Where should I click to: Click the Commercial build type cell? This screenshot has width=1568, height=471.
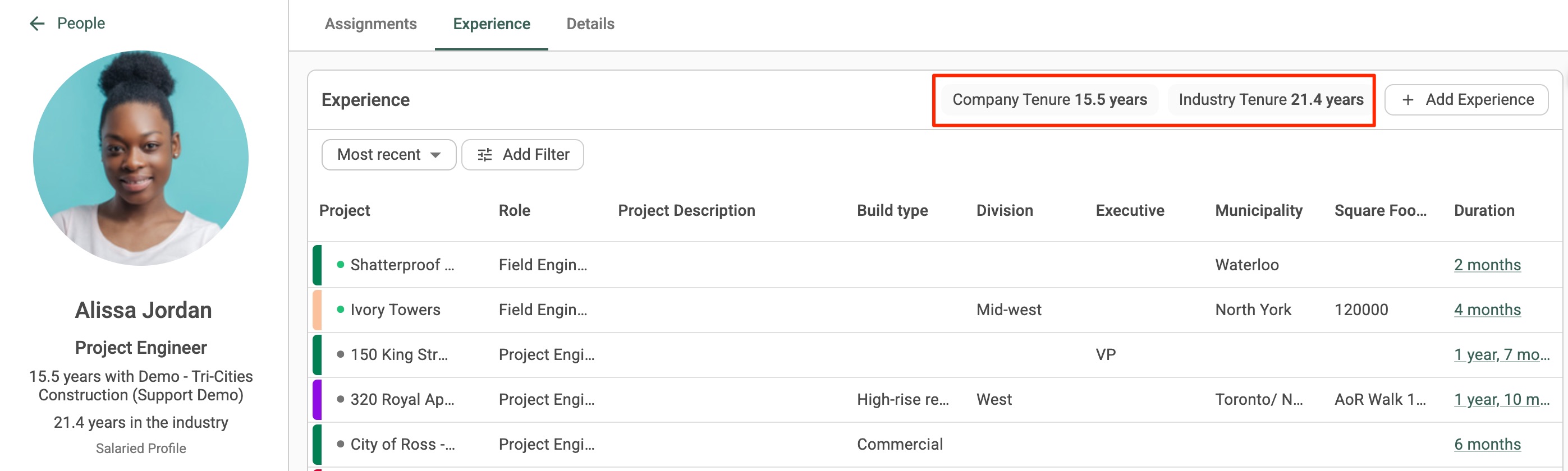coord(900,444)
